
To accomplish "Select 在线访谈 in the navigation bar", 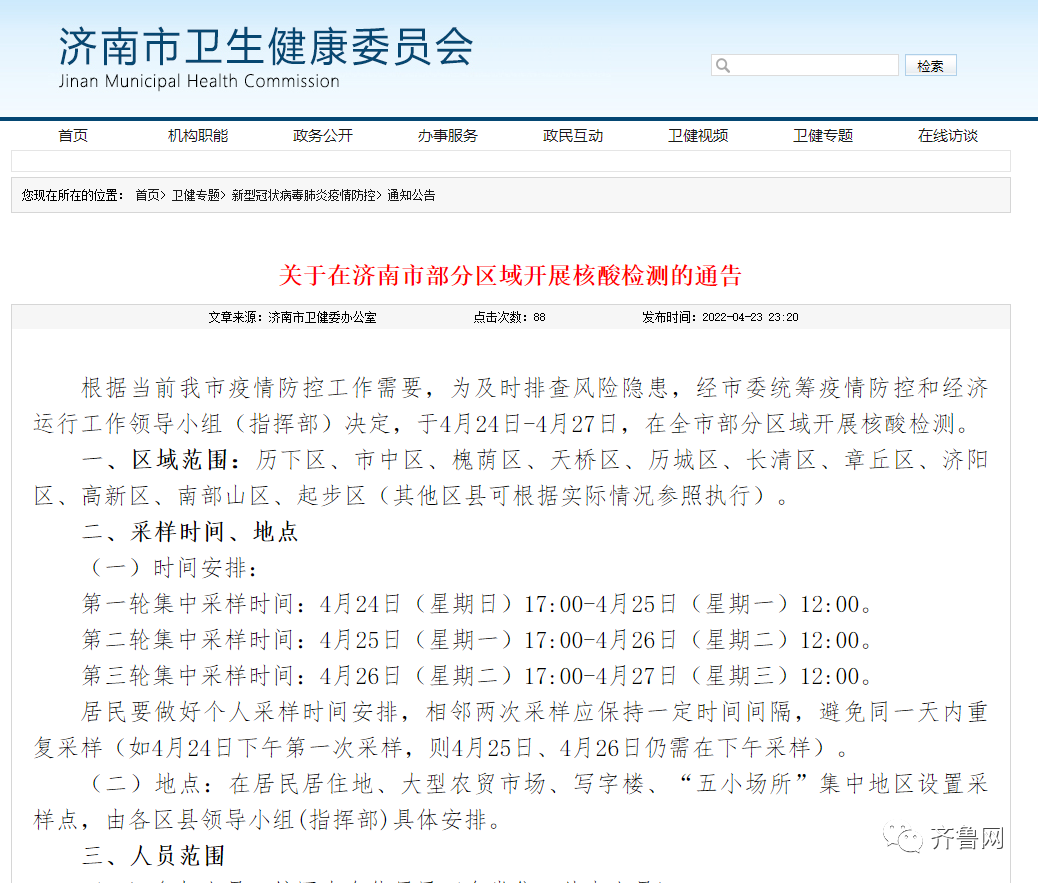I will click(947, 135).
